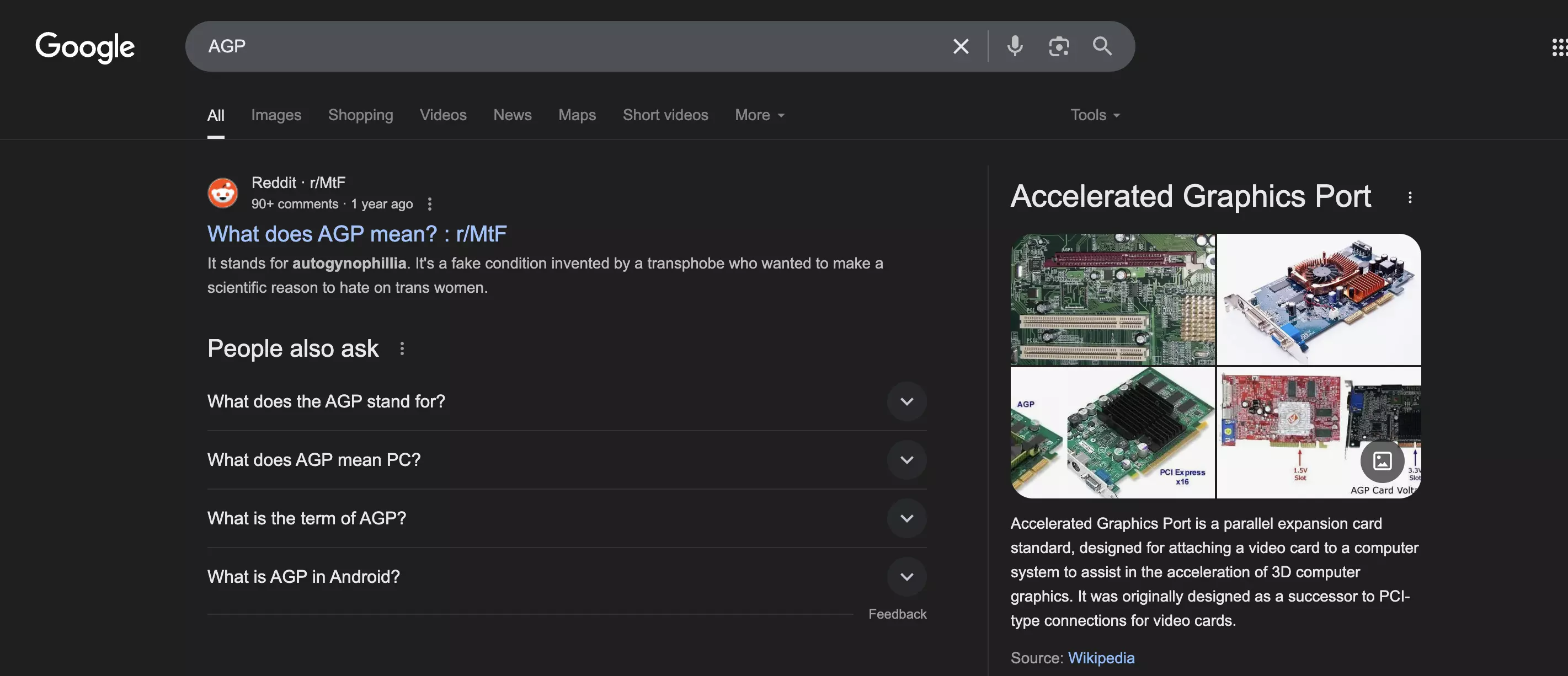Image resolution: width=1568 pixels, height=676 pixels.
Task: Switch to the Images tab
Action: pyautogui.click(x=276, y=115)
